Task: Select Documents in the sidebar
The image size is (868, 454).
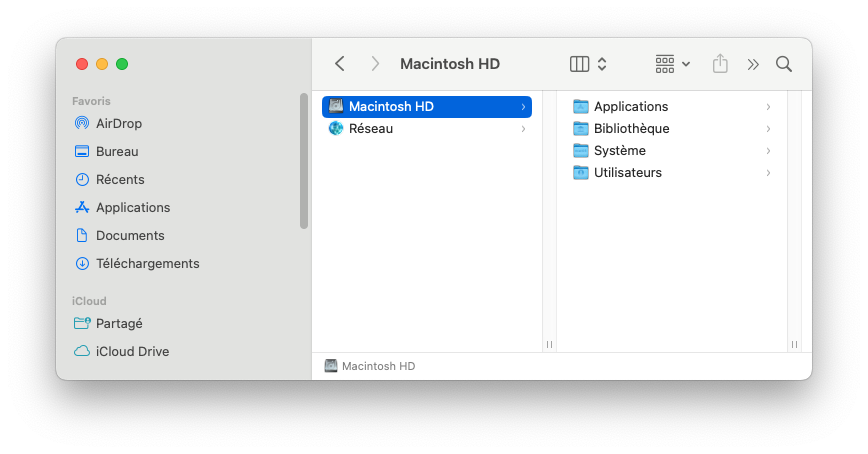Action: (119, 235)
